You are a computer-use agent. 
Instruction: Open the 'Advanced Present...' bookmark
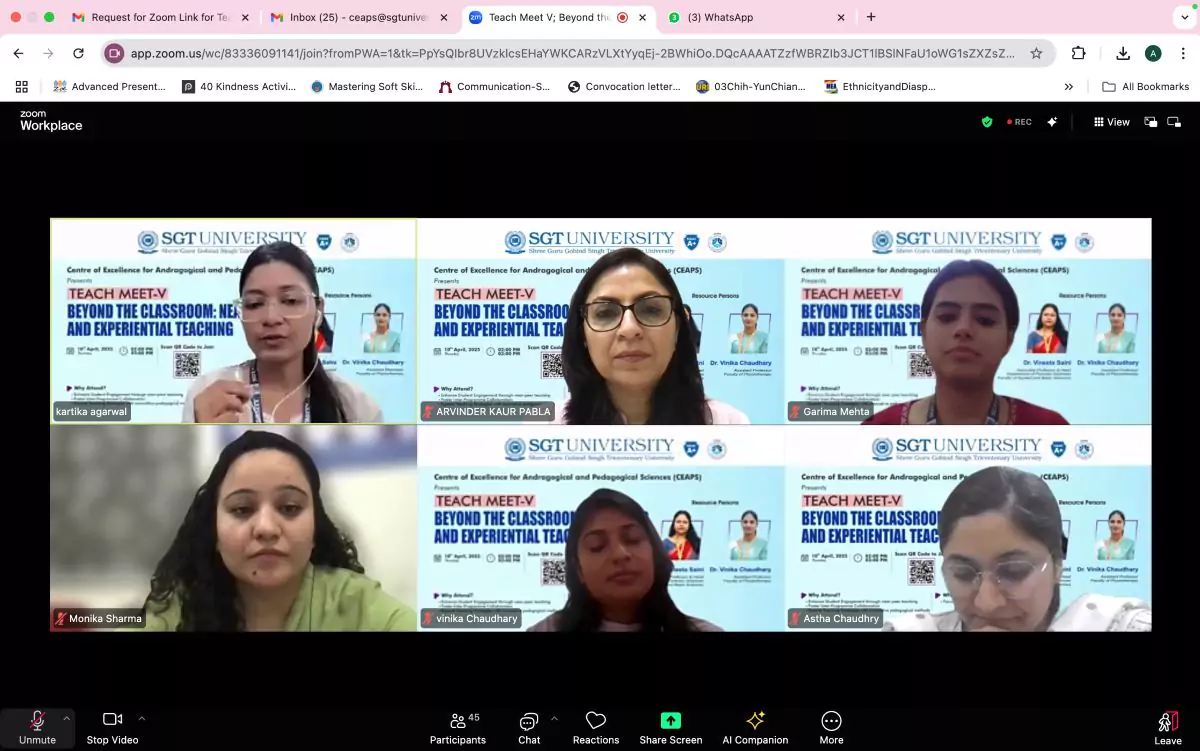click(x=109, y=87)
